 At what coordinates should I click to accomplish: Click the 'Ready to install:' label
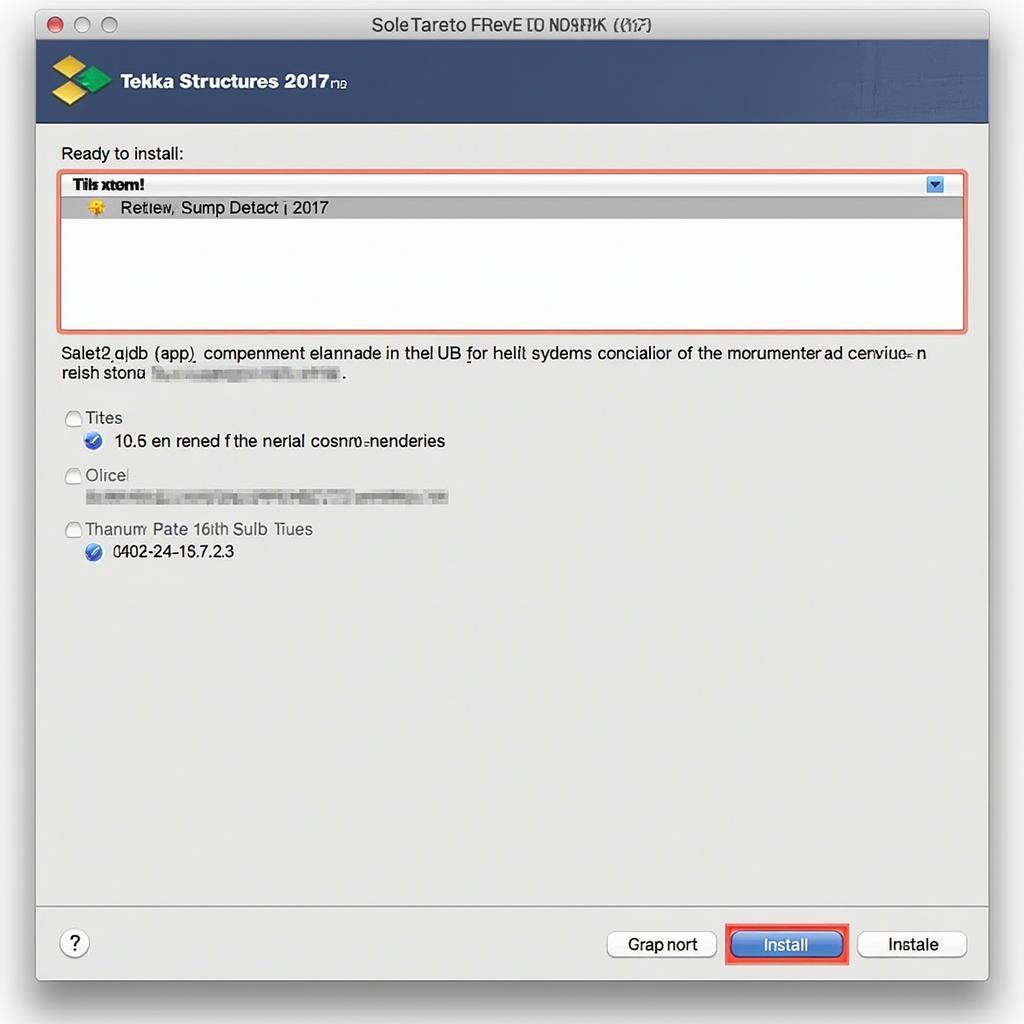click(x=122, y=154)
